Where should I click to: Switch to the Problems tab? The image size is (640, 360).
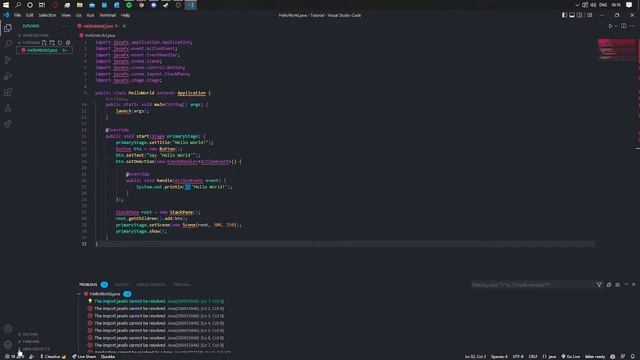pyautogui.click(x=88, y=284)
